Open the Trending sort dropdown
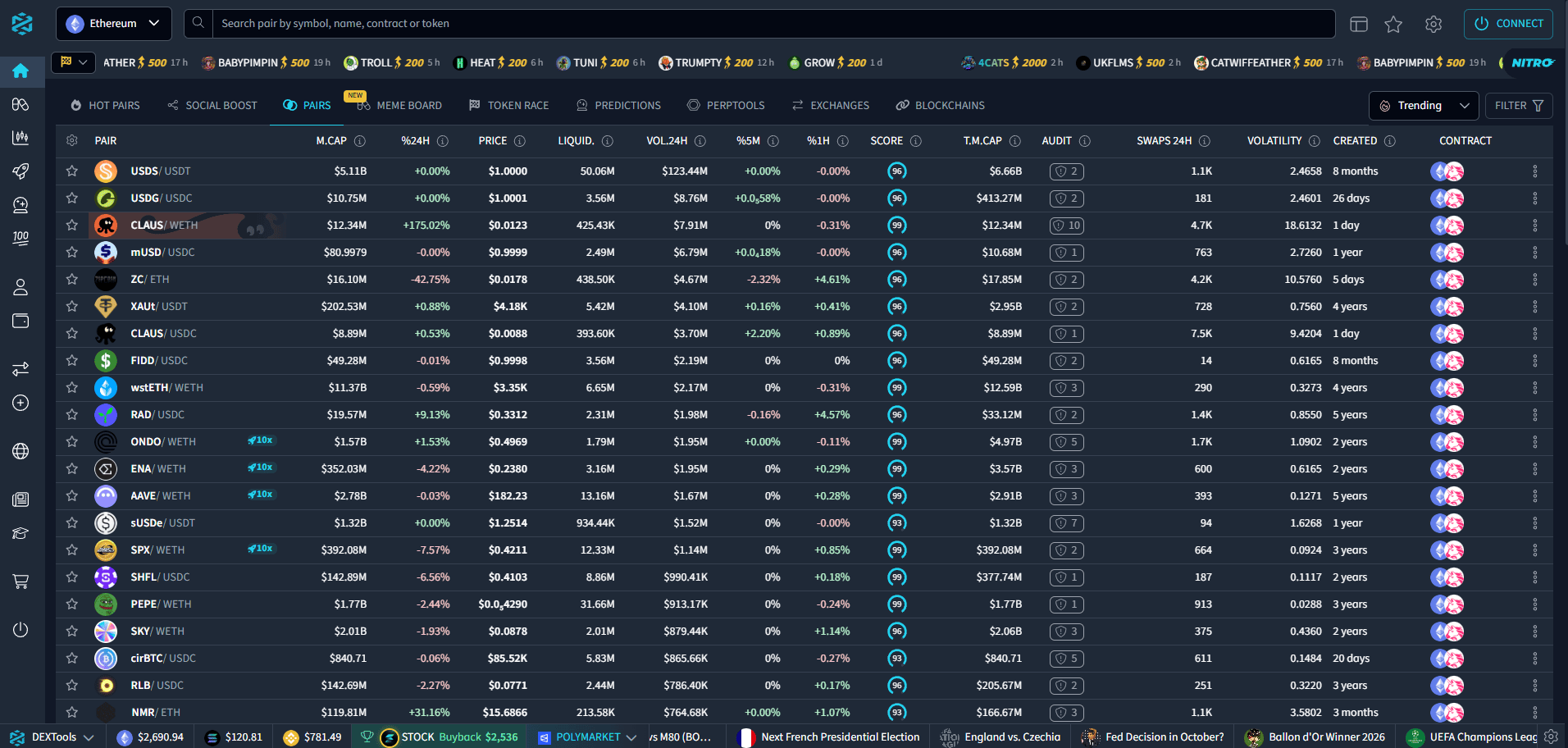The width and height of the screenshot is (1568, 748). pyautogui.click(x=1424, y=106)
